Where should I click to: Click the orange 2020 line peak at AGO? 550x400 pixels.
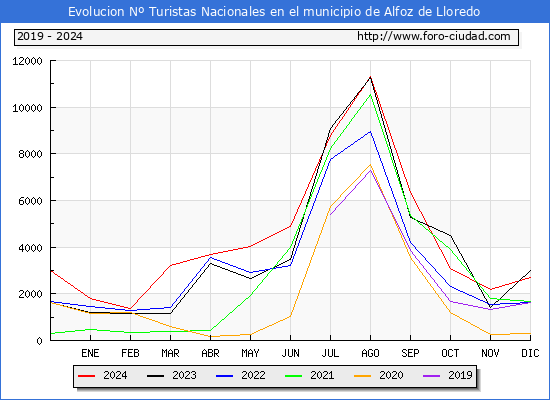[x=370, y=164]
